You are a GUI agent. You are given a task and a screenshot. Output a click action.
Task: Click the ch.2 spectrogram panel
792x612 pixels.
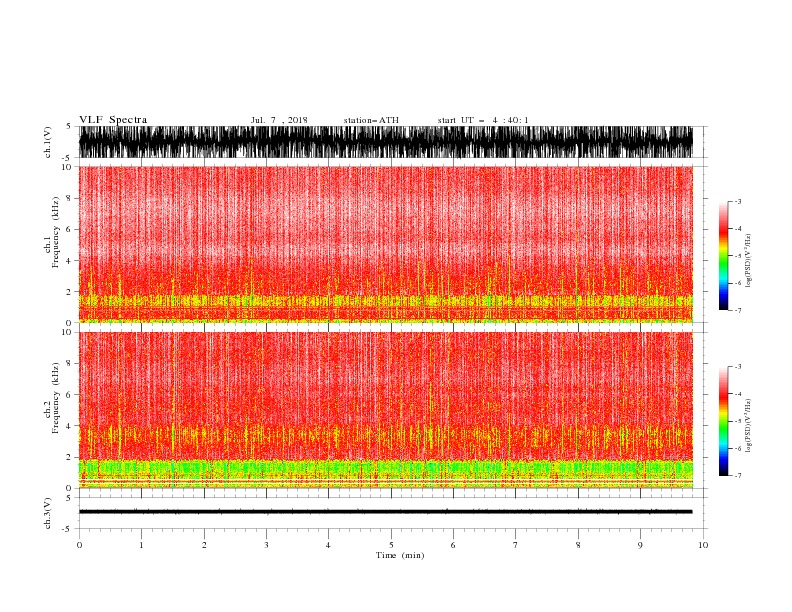pos(386,410)
